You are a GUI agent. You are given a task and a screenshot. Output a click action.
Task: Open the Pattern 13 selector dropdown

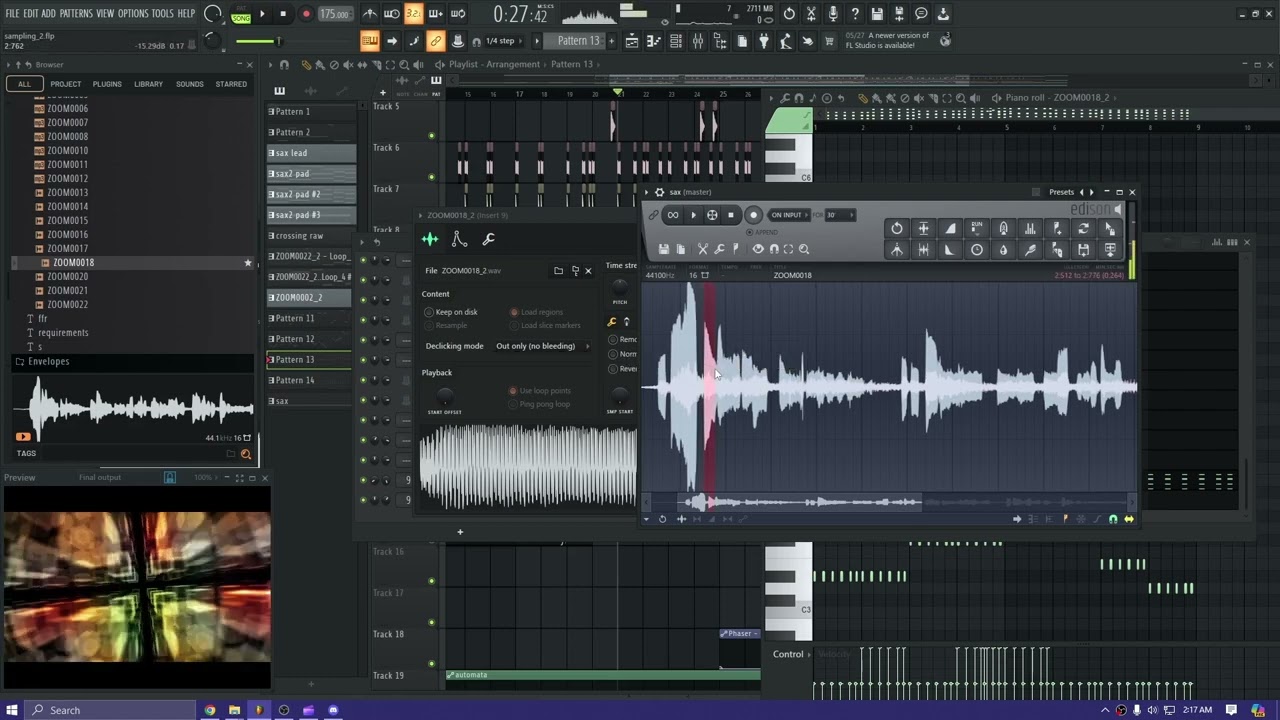[x=573, y=41]
